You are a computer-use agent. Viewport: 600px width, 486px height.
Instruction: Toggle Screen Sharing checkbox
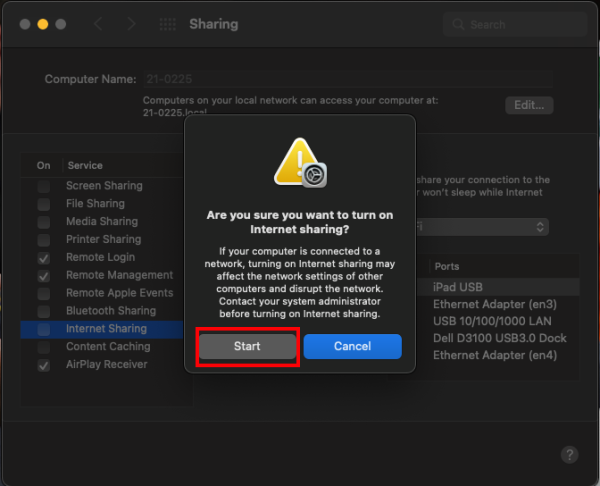click(x=44, y=186)
